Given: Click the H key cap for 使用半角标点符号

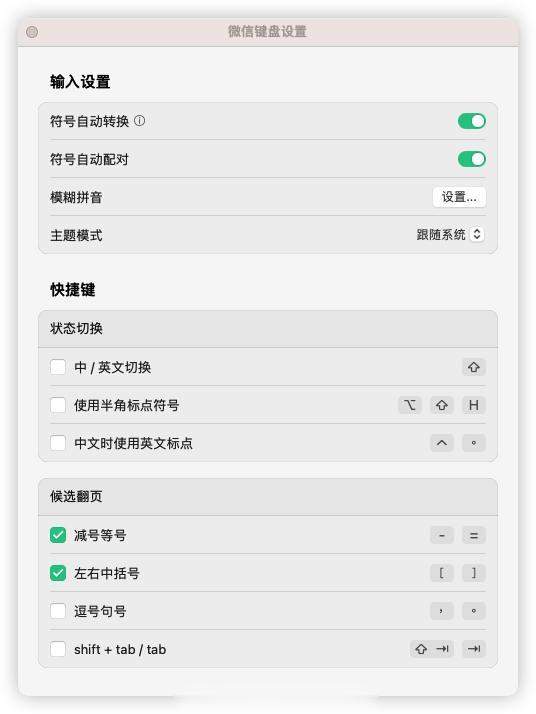Looking at the screenshot, I should [x=474, y=405].
